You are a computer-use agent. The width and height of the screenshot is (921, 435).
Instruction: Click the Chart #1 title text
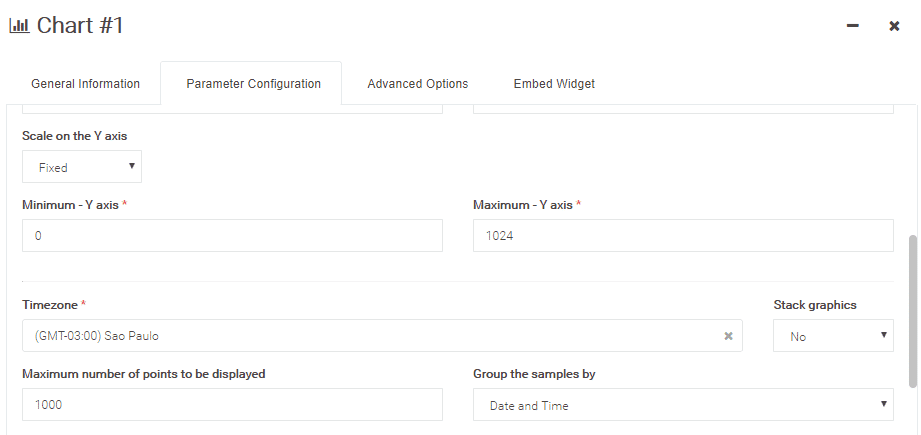[x=80, y=26]
